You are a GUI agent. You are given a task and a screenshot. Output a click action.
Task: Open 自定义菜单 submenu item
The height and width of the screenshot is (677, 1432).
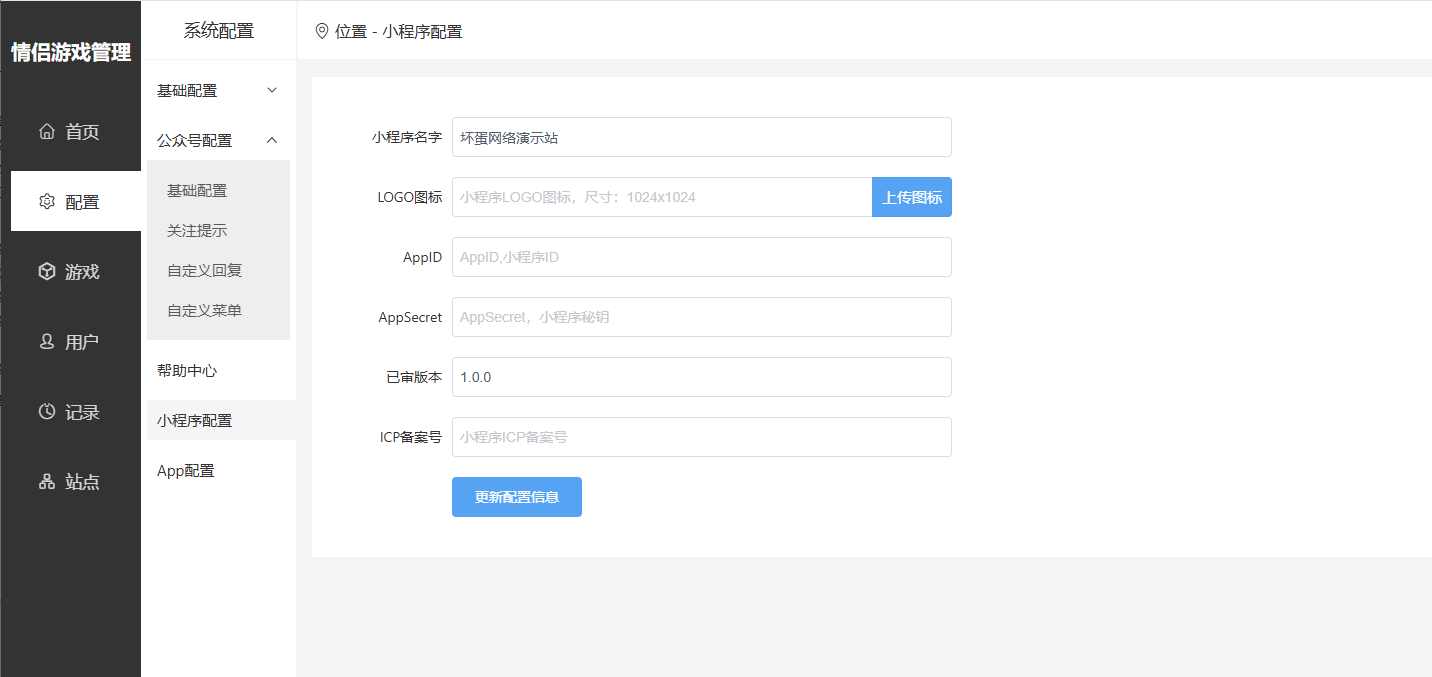pos(218,310)
